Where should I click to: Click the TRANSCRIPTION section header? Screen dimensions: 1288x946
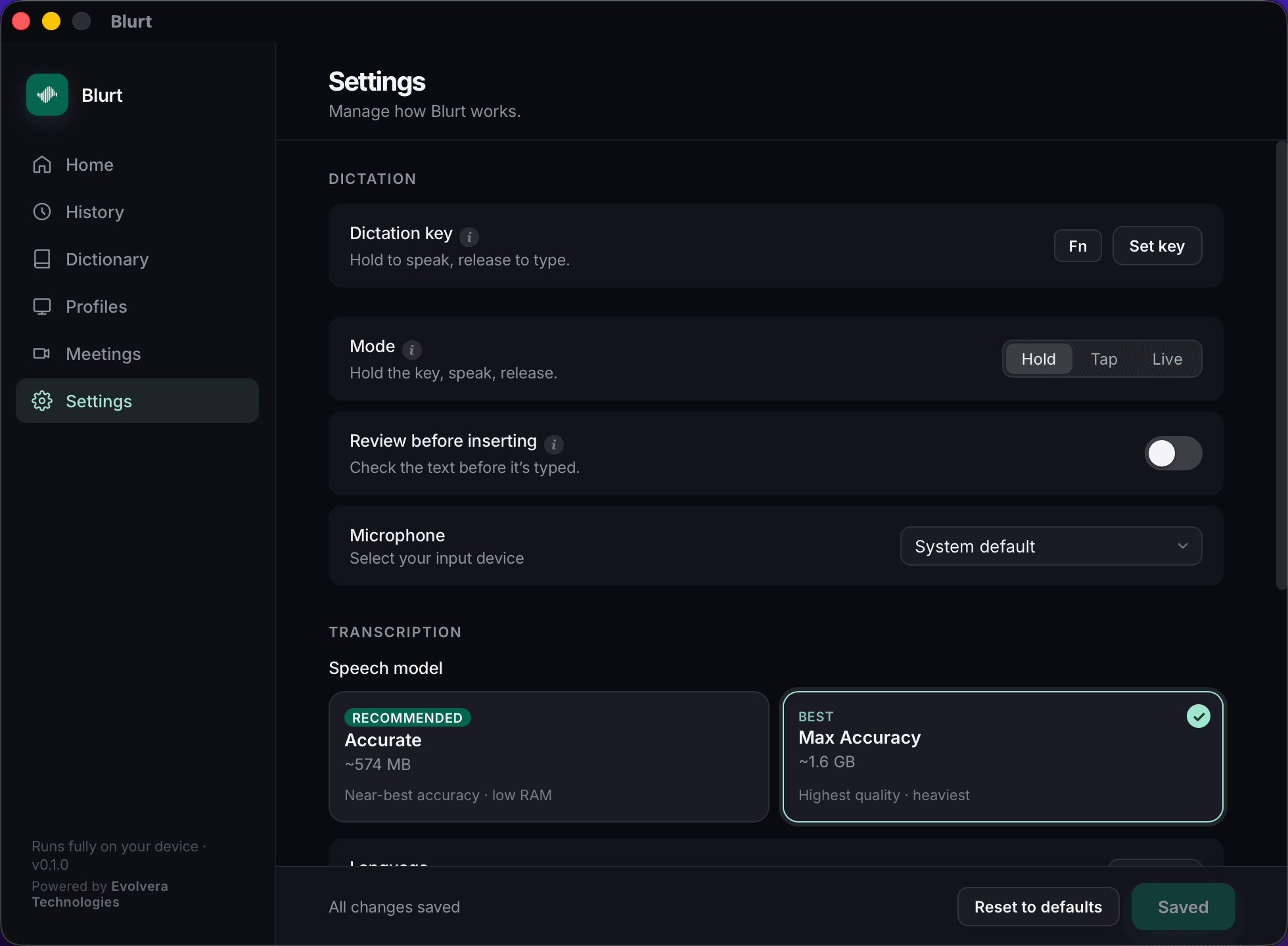point(395,632)
